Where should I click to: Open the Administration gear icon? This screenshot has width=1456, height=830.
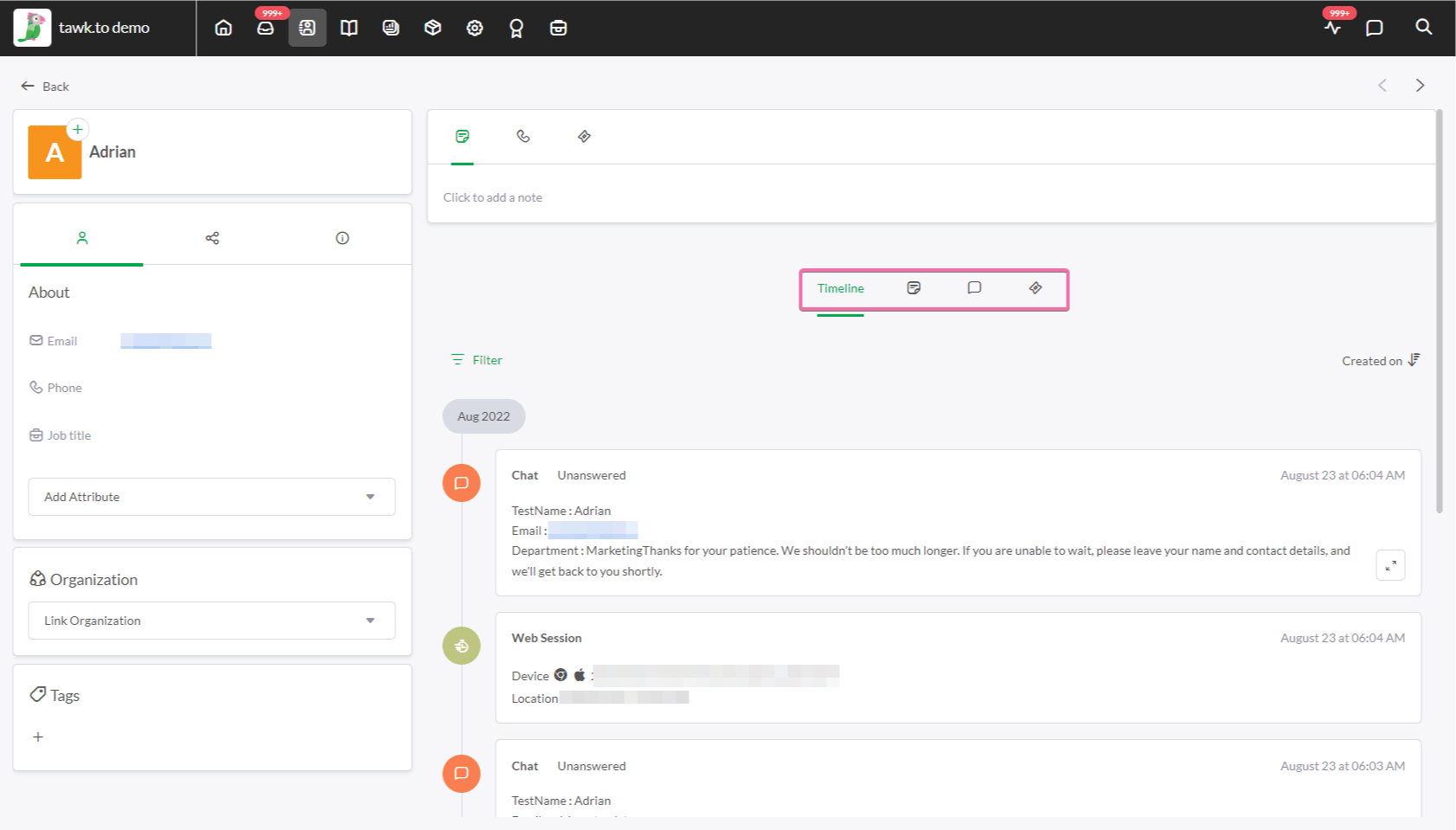475,28
